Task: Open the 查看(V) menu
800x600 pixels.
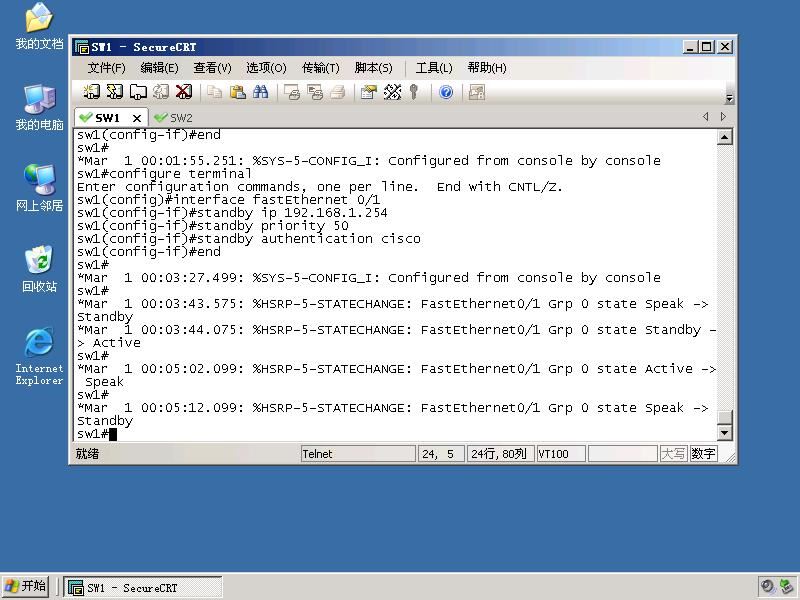Action: (212, 68)
